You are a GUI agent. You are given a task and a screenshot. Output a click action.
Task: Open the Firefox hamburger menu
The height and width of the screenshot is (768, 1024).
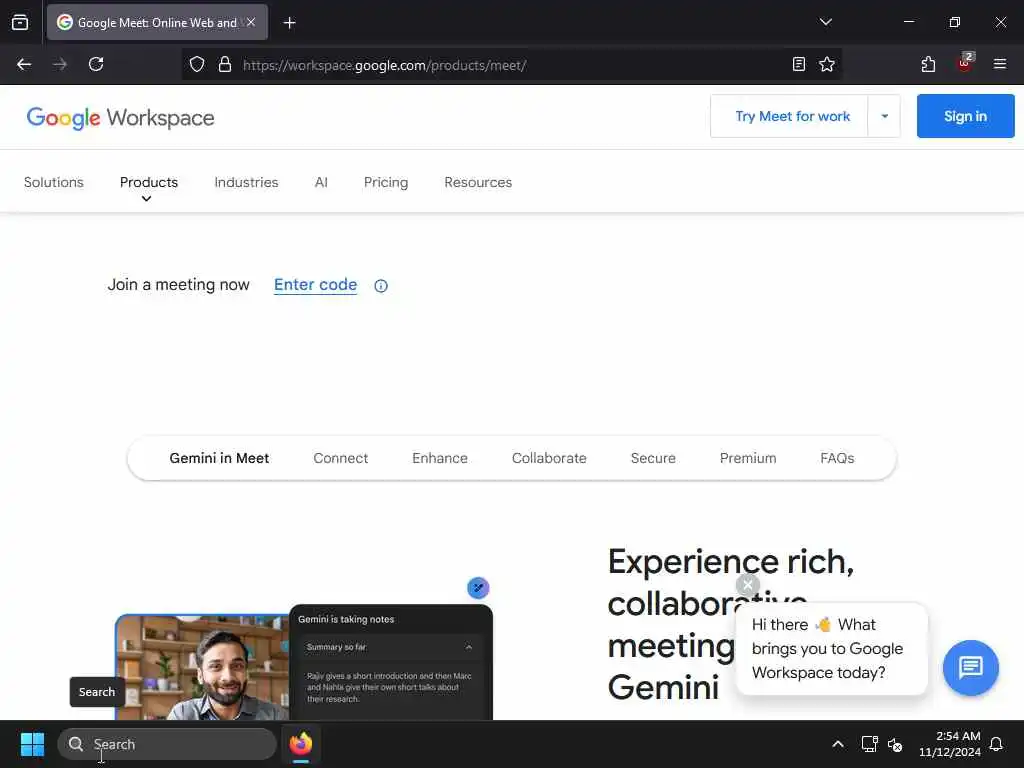click(999, 64)
